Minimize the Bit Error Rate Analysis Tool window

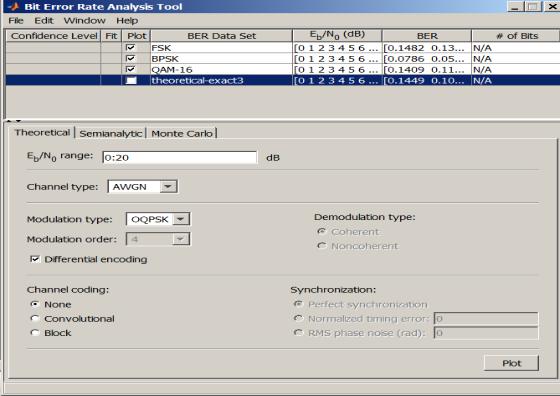coord(515,6)
